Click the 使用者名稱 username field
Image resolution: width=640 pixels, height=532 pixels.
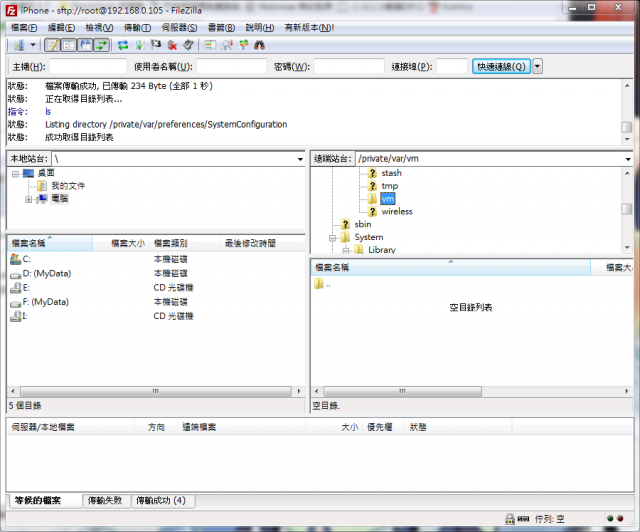(232, 66)
